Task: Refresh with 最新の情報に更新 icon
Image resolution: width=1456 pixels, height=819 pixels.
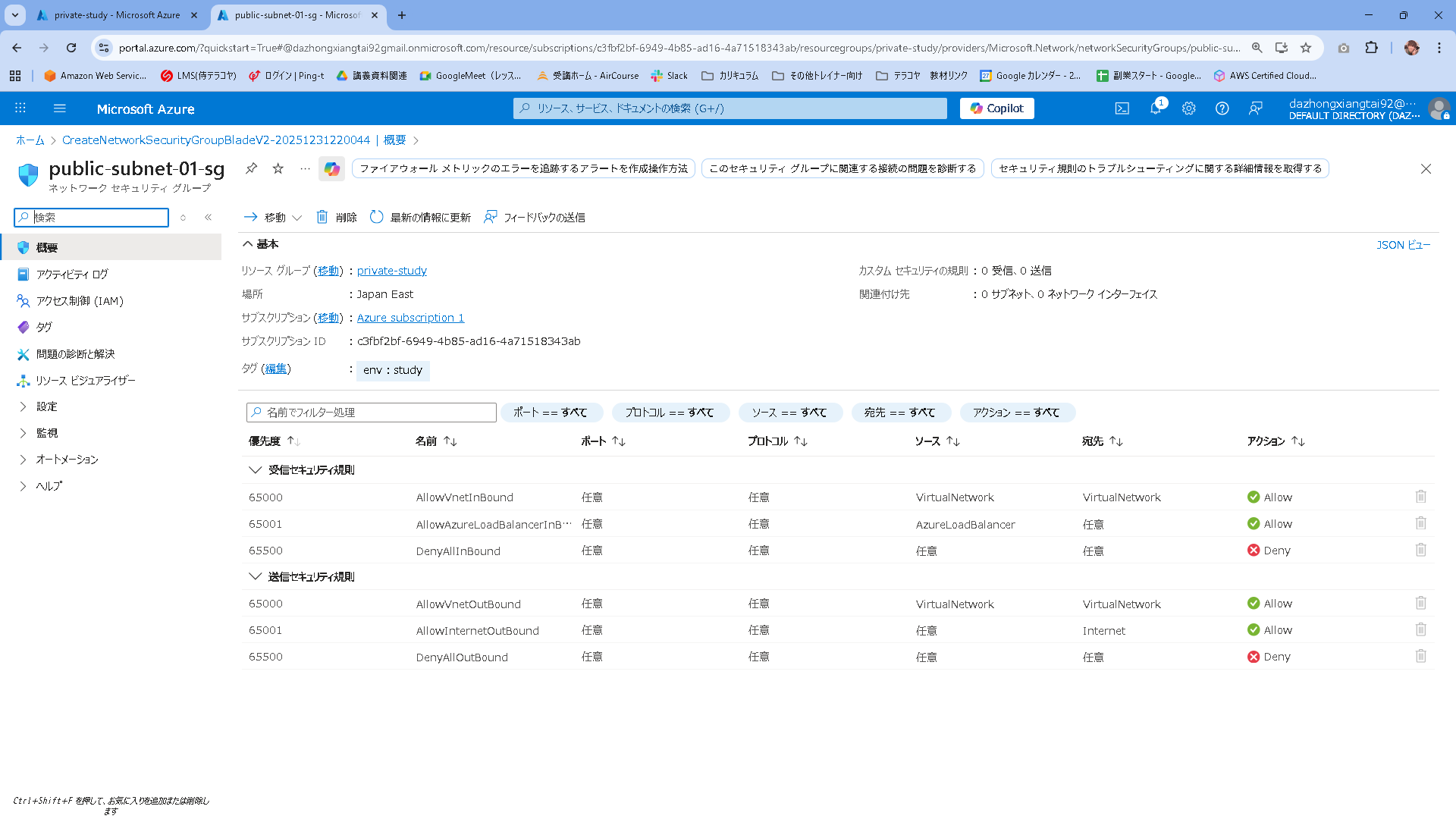Action: (377, 218)
